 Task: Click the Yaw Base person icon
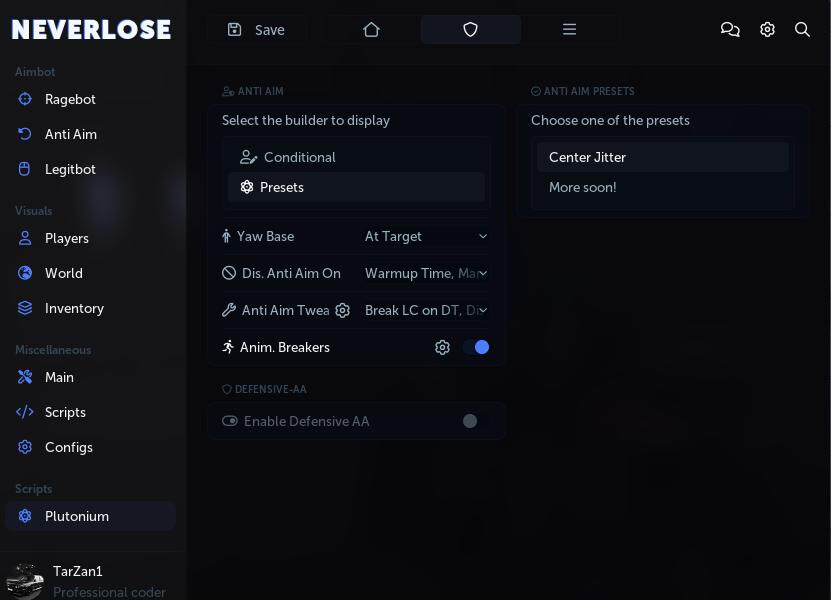[x=226, y=236]
